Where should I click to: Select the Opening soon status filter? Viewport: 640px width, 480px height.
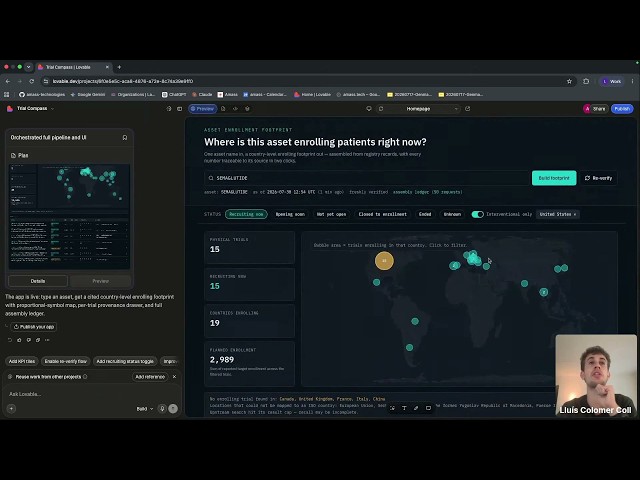pos(290,214)
